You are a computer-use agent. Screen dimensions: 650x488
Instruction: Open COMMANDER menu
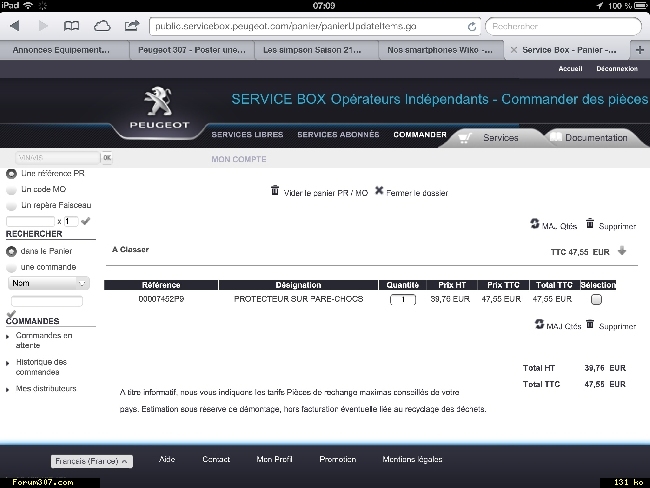point(420,134)
